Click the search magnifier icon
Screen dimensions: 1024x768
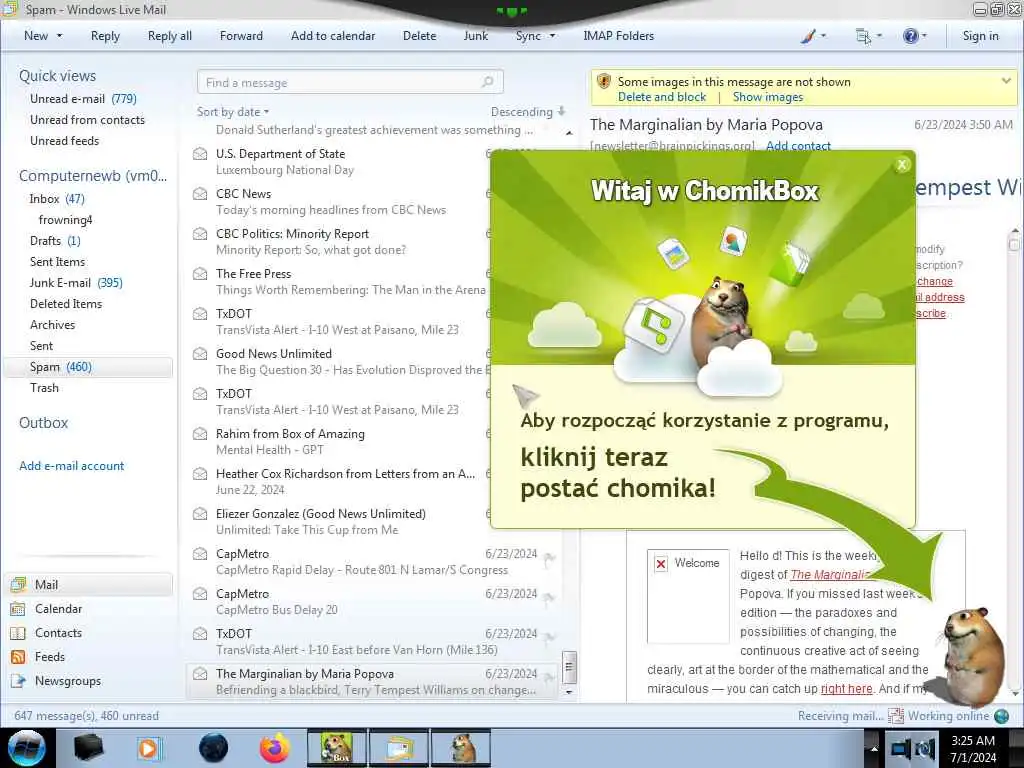(x=488, y=82)
